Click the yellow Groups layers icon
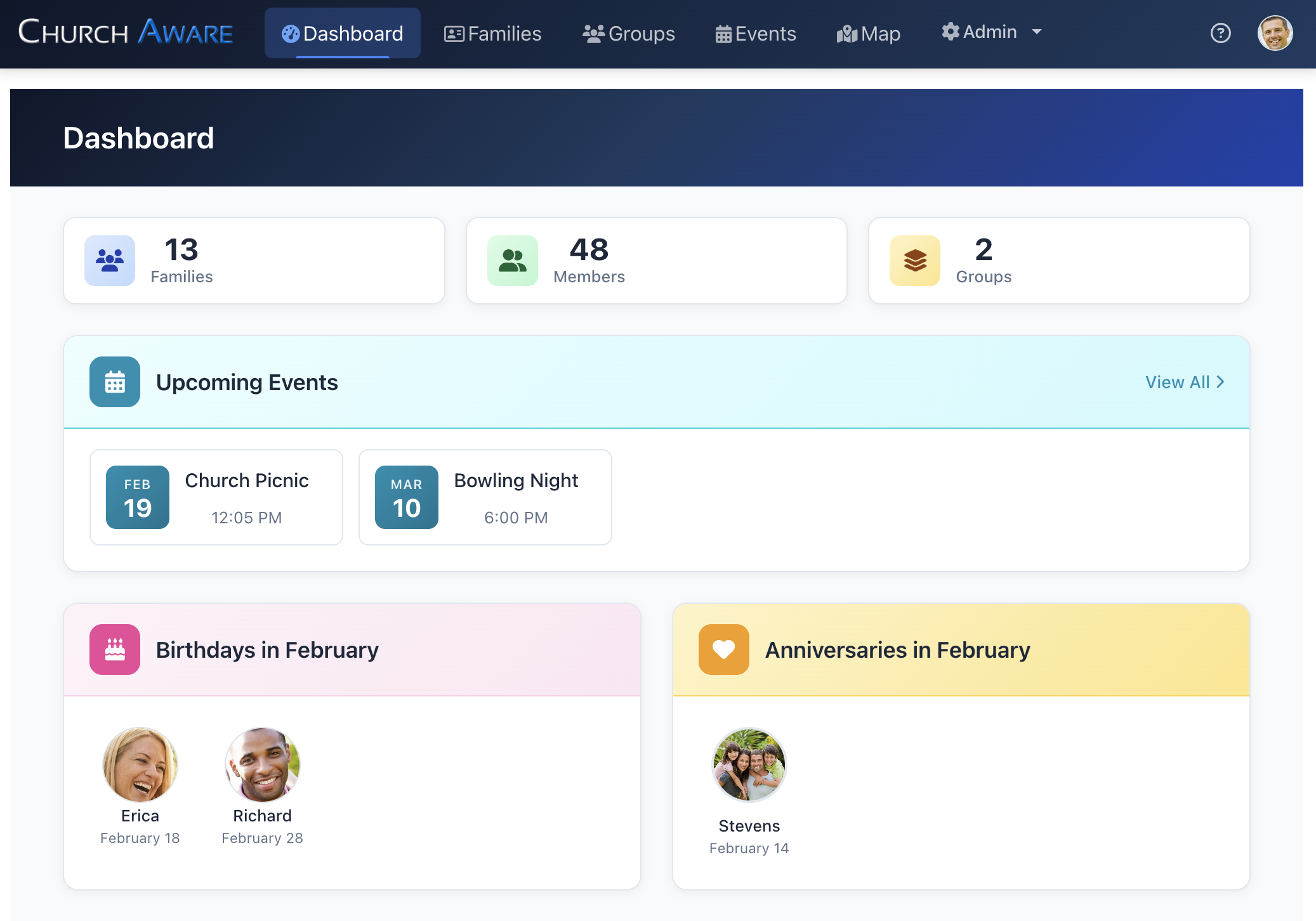Screen dimensions: 1316x921 coord(915,261)
